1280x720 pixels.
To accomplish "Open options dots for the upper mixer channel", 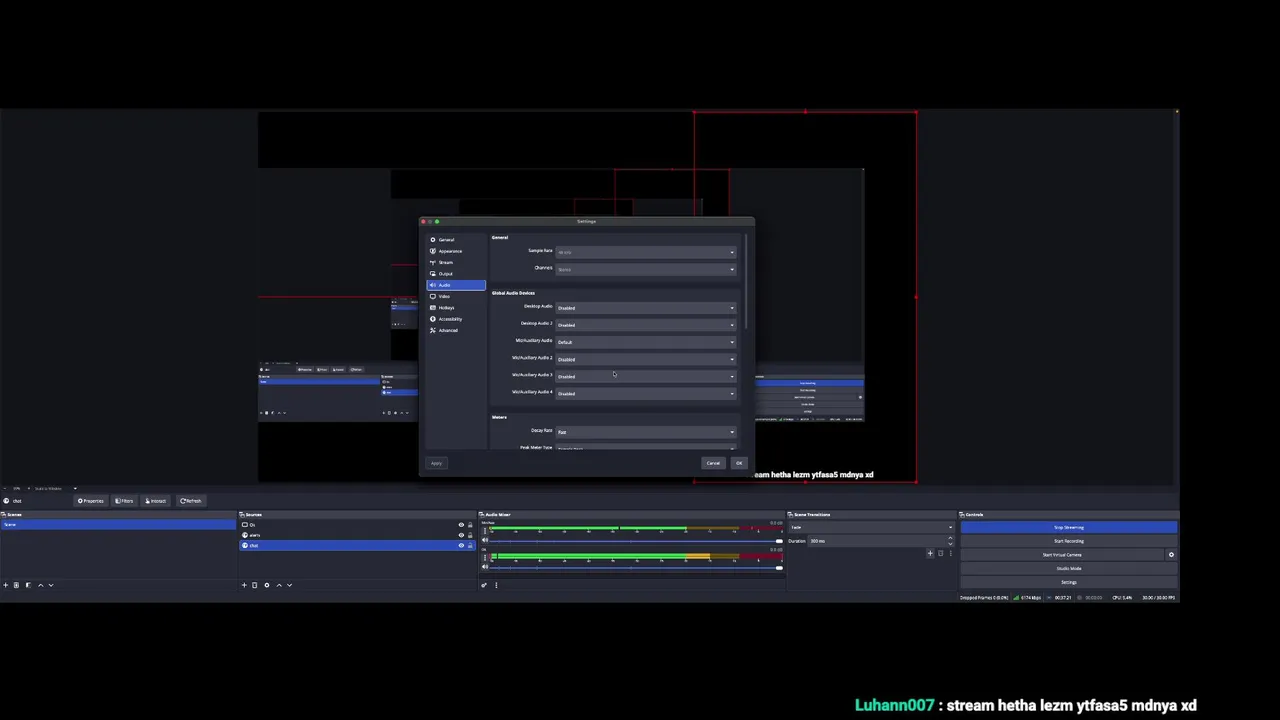I will pos(485,530).
